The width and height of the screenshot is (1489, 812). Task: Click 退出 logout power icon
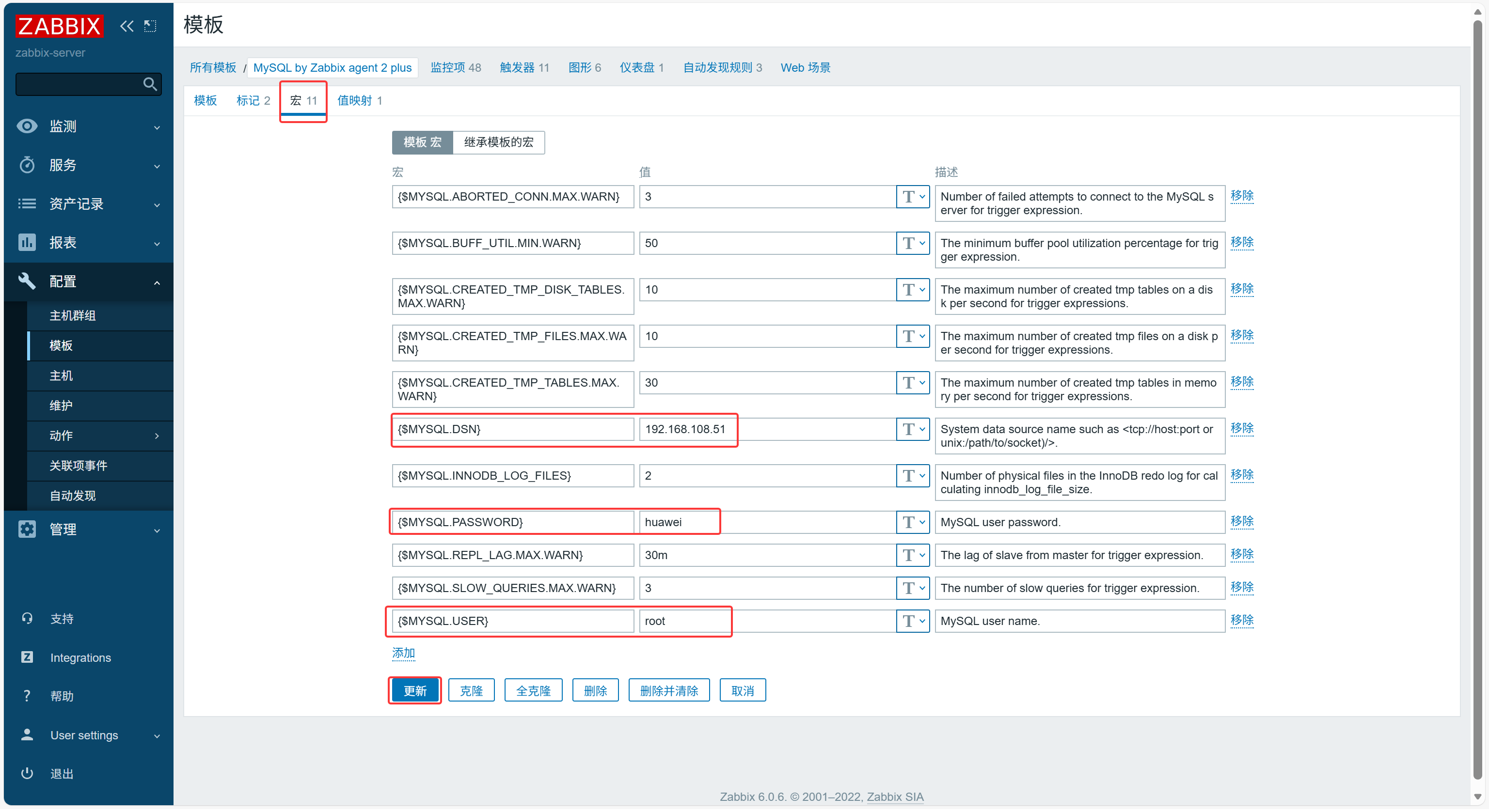coord(27,773)
